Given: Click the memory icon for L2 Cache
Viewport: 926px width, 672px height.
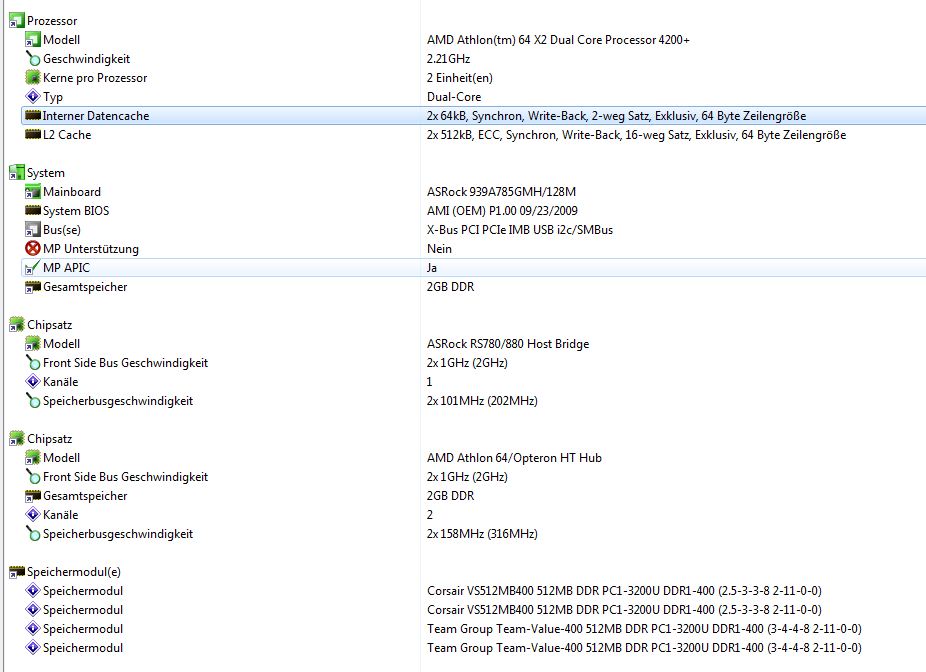Looking at the screenshot, I should tap(33, 135).
